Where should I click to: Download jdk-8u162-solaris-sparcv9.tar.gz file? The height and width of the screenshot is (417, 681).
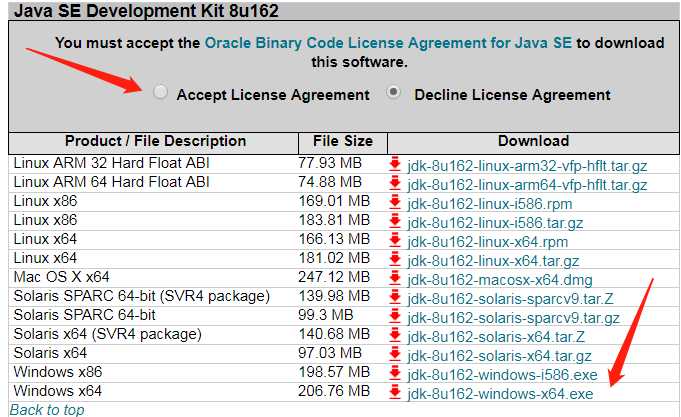(513, 318)
